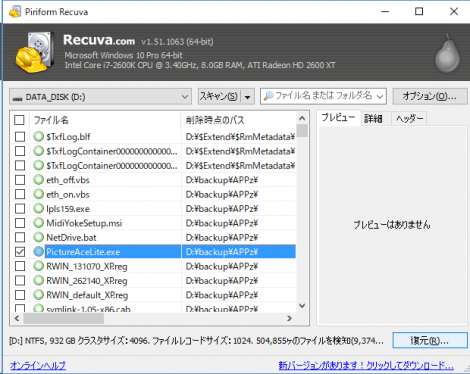
Task: Click the green status icon for $TxfLog.blf
Action: click(39, 136)
